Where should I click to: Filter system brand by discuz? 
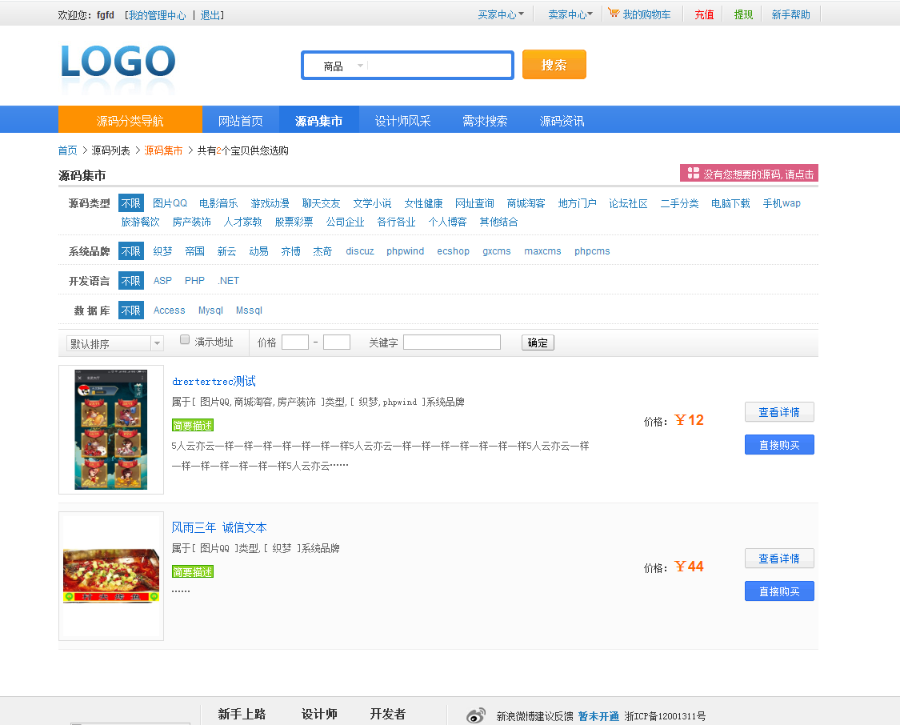pyautogui.click(x=360, y=251)
